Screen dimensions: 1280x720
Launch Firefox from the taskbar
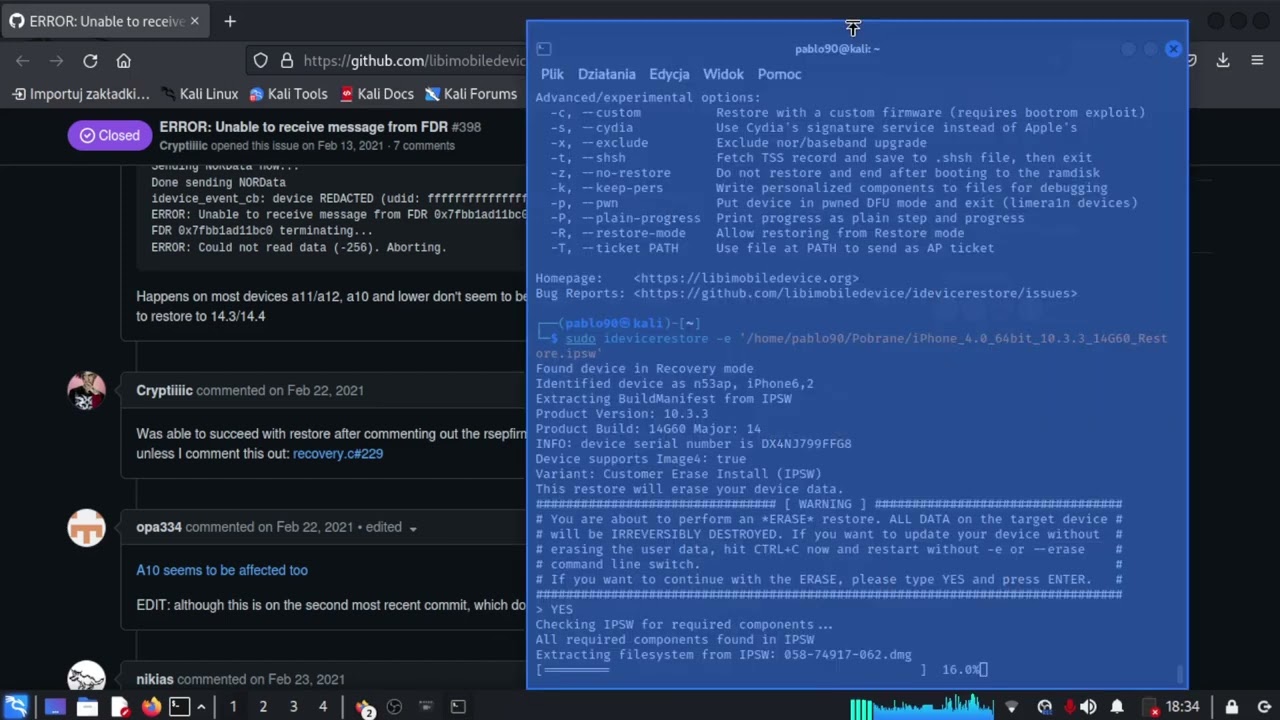(151, 707)
